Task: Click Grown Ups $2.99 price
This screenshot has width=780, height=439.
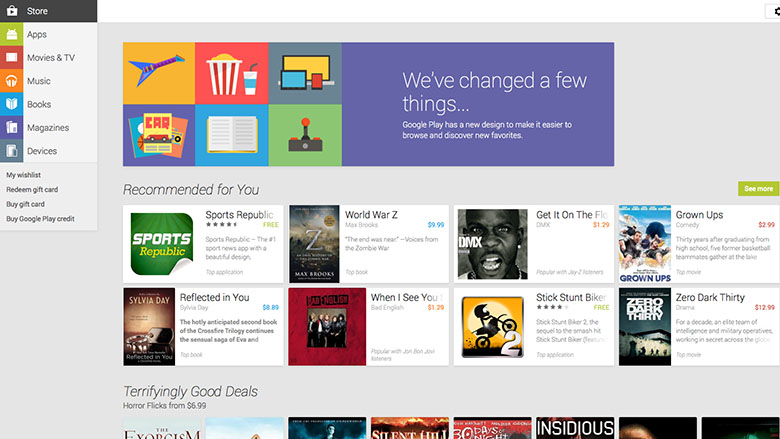Action: (767, 225)
